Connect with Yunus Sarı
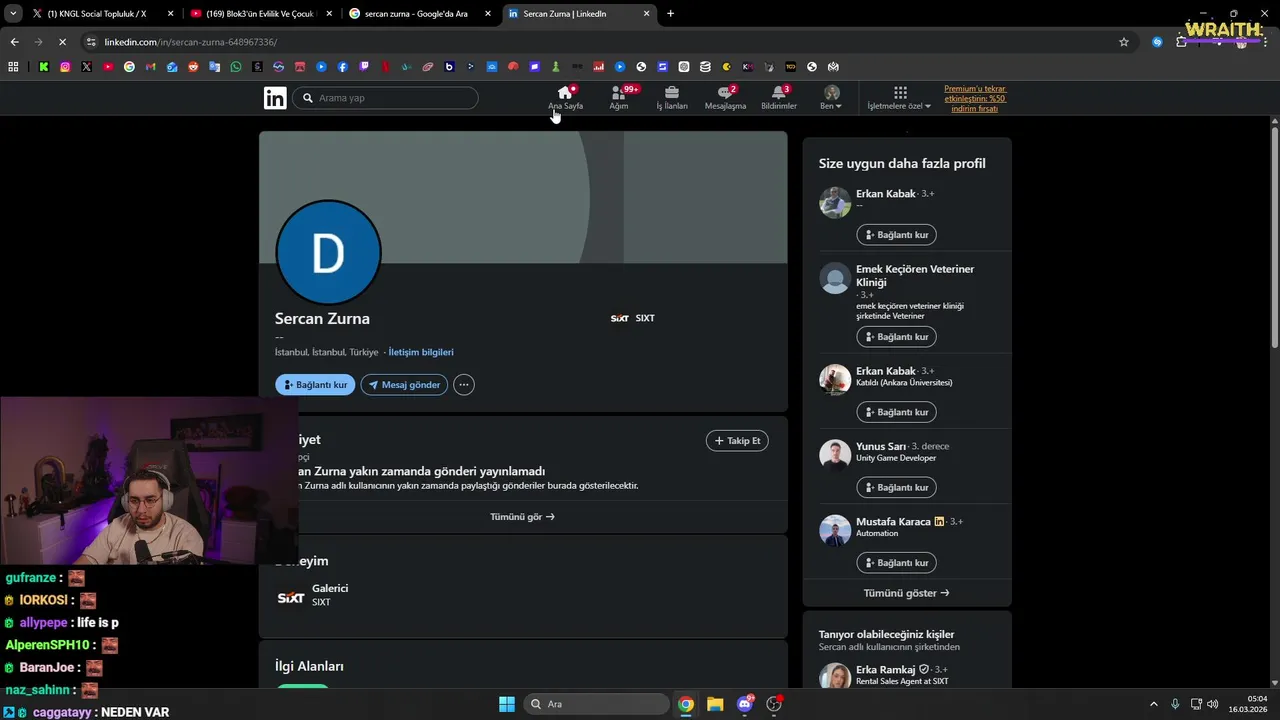The image size is (1280, 720). [896, 487]
